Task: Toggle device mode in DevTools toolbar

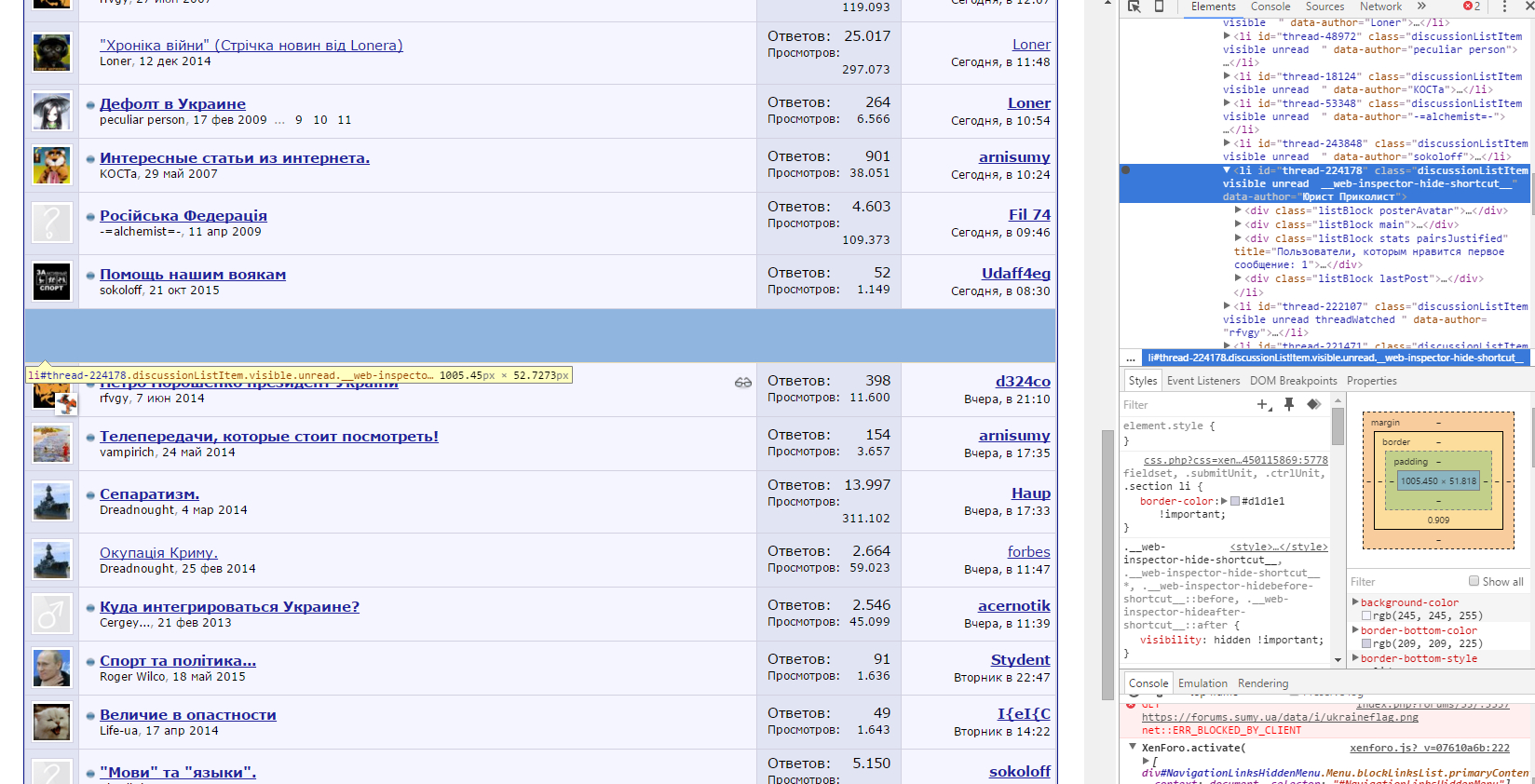Action: (x=1159, y=7)
